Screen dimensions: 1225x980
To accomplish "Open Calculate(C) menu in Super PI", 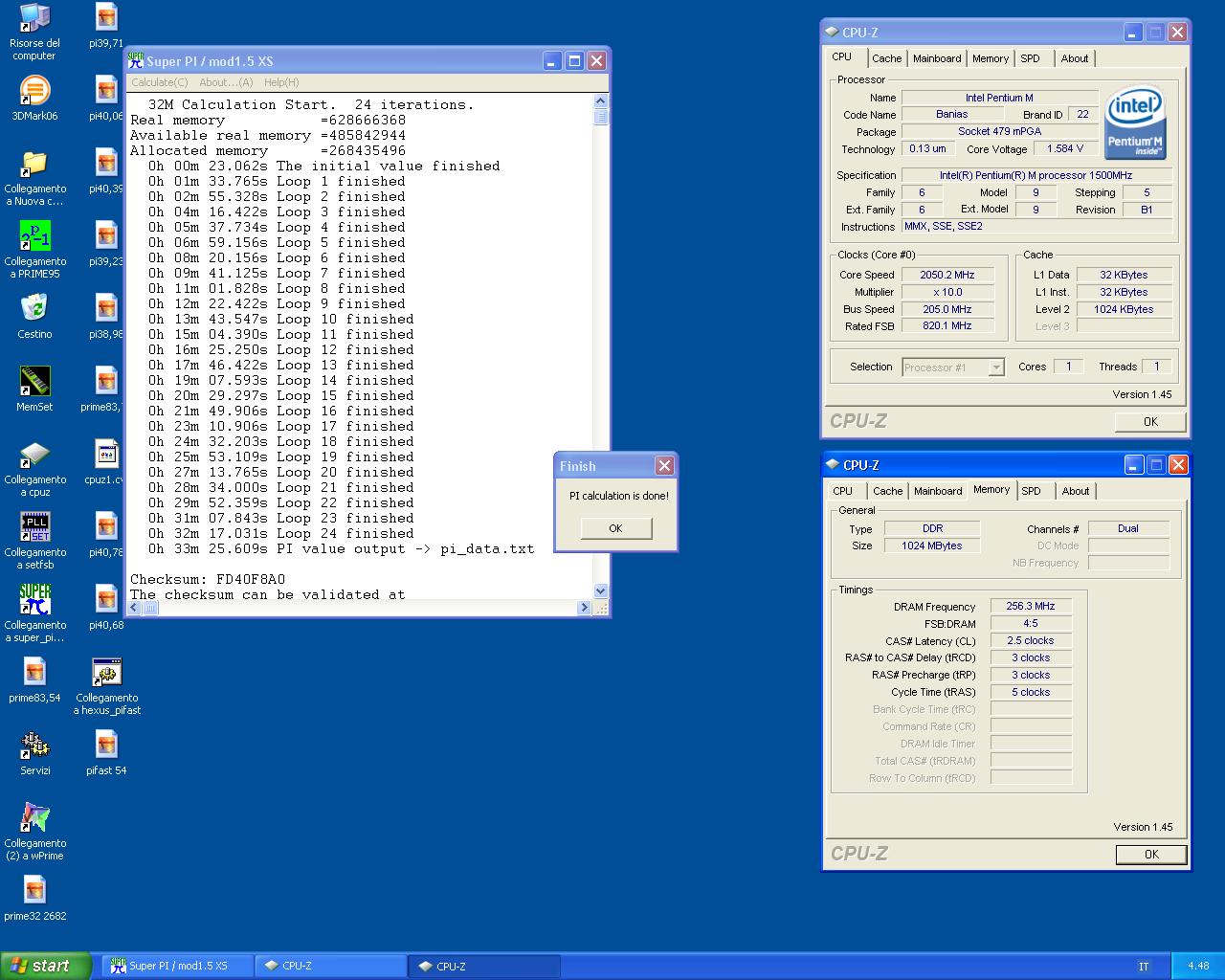I will (160, 82).
